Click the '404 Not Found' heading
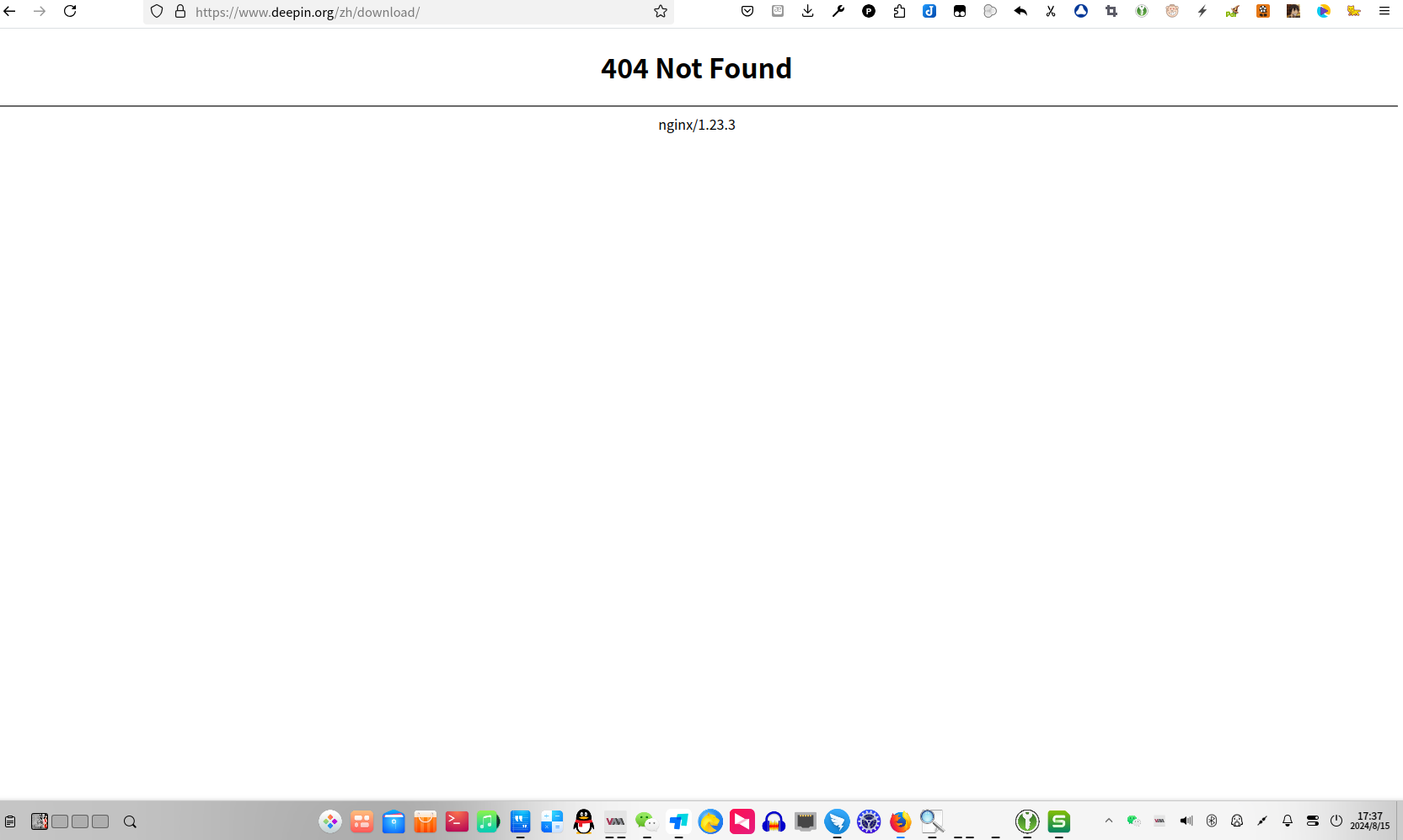Viewport: 1403px width, 840px height. coord(697,68)
